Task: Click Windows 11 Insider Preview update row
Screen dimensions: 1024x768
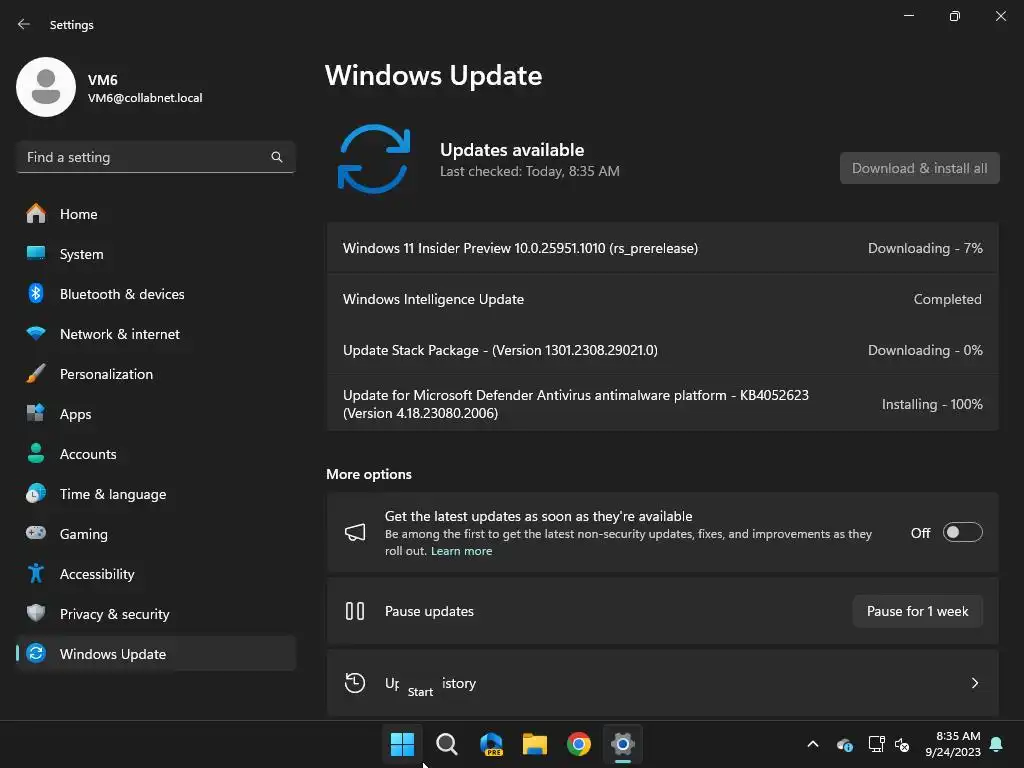Action: pos(663,248)
